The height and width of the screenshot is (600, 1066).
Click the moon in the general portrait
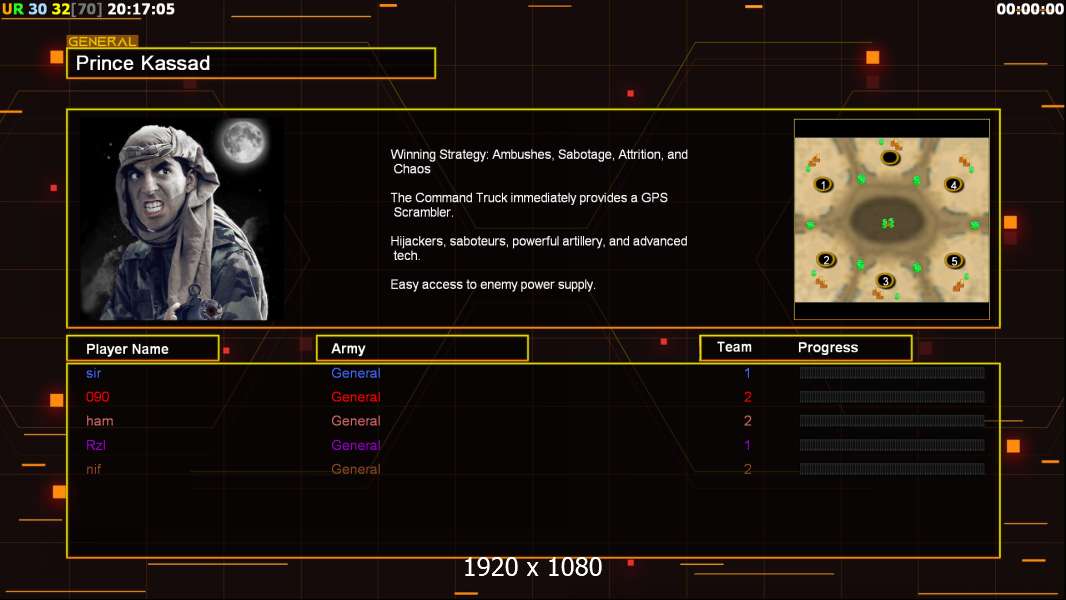pos(243,141)
